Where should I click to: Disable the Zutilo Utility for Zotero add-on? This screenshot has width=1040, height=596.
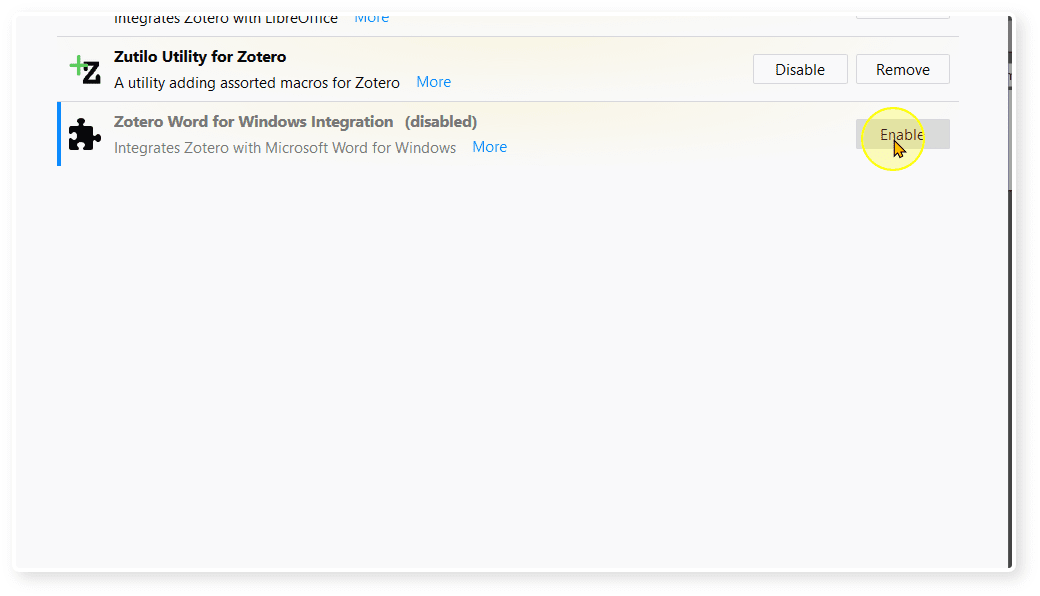[800, 69]
